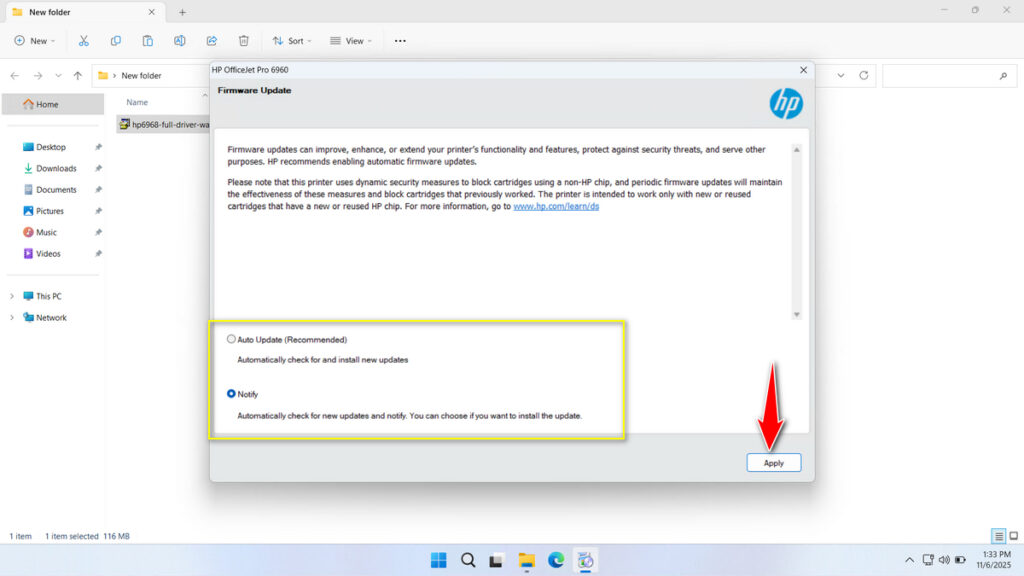Open Microsoft Edge from the taskbar

pos(556,560)
